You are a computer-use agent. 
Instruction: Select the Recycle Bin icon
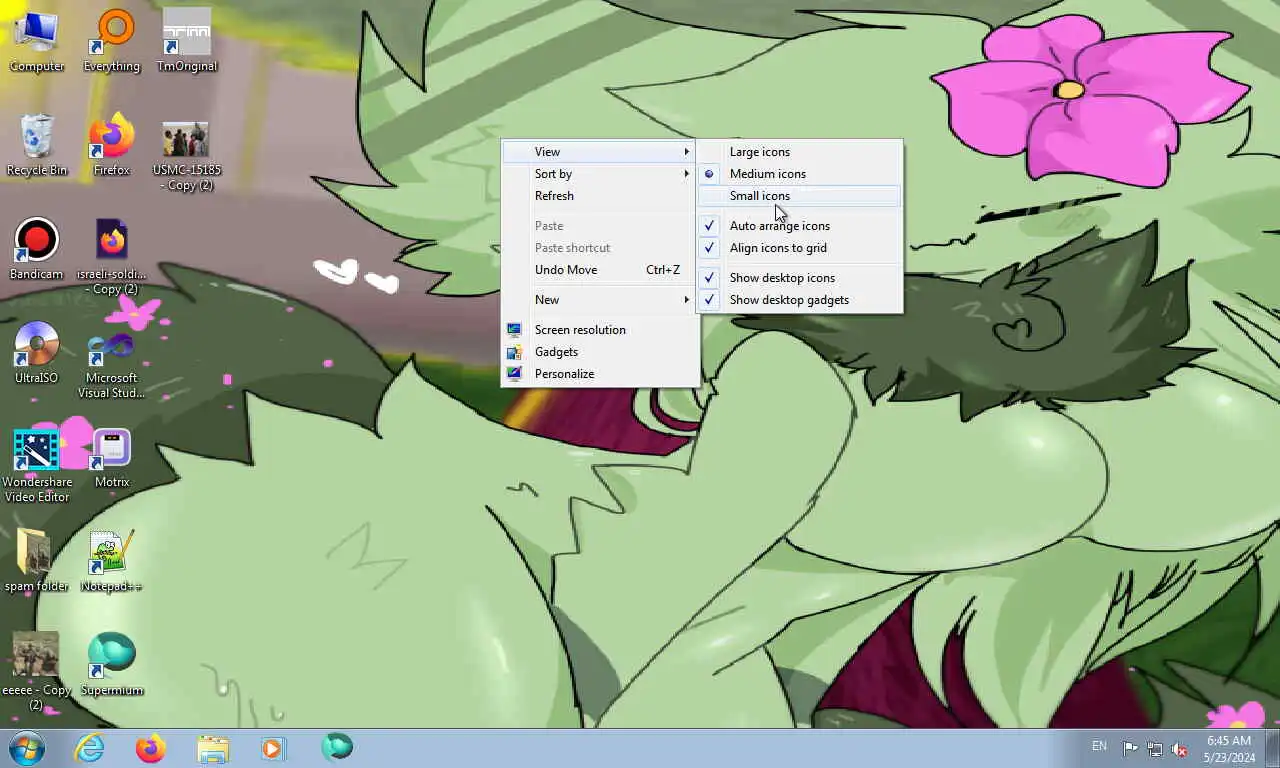(37, 144)
